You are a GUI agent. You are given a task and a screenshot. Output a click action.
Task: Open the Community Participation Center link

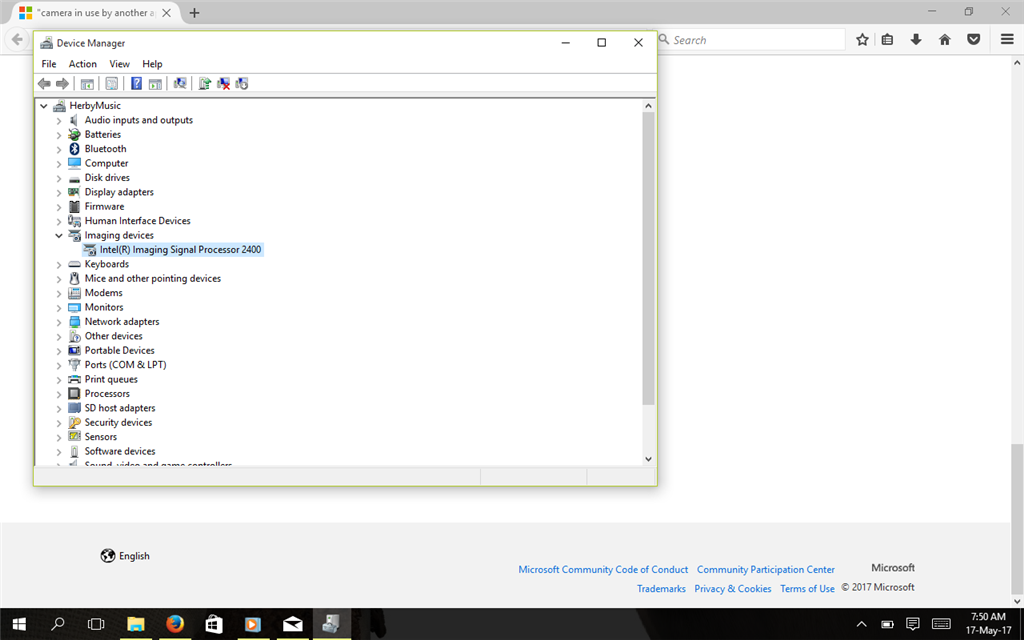tap(765, 569)
